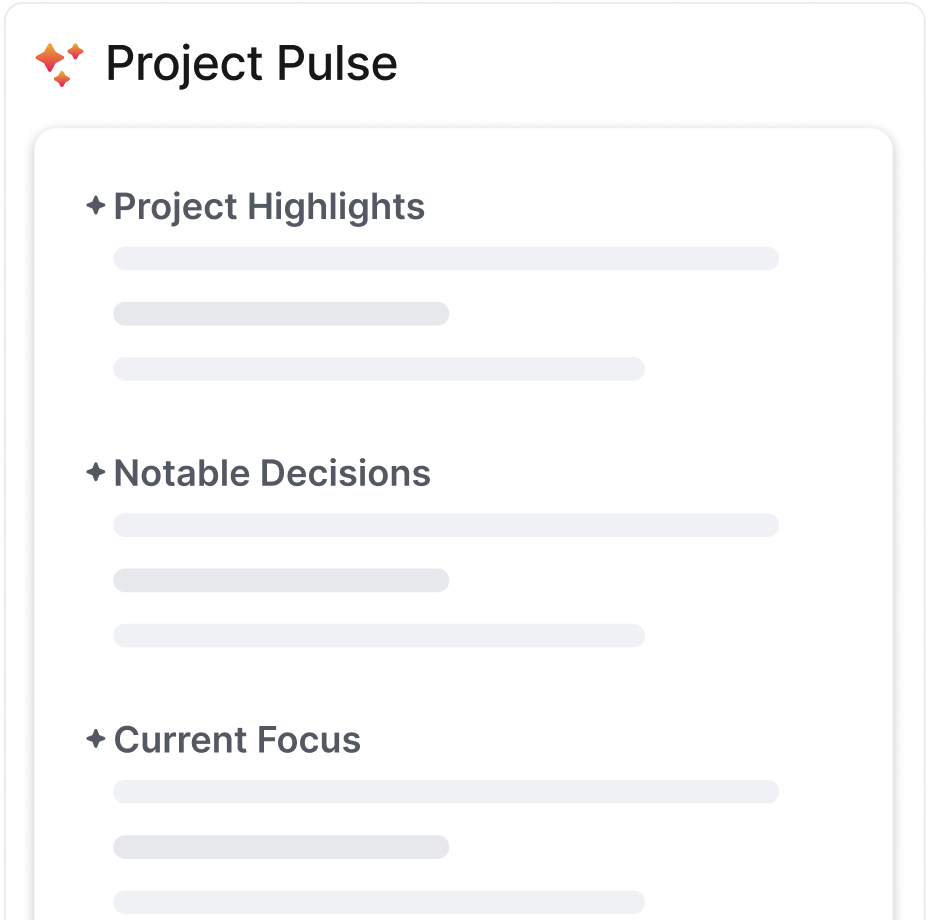Click the sparkle icon beside Project Highlights

[96, 206]
